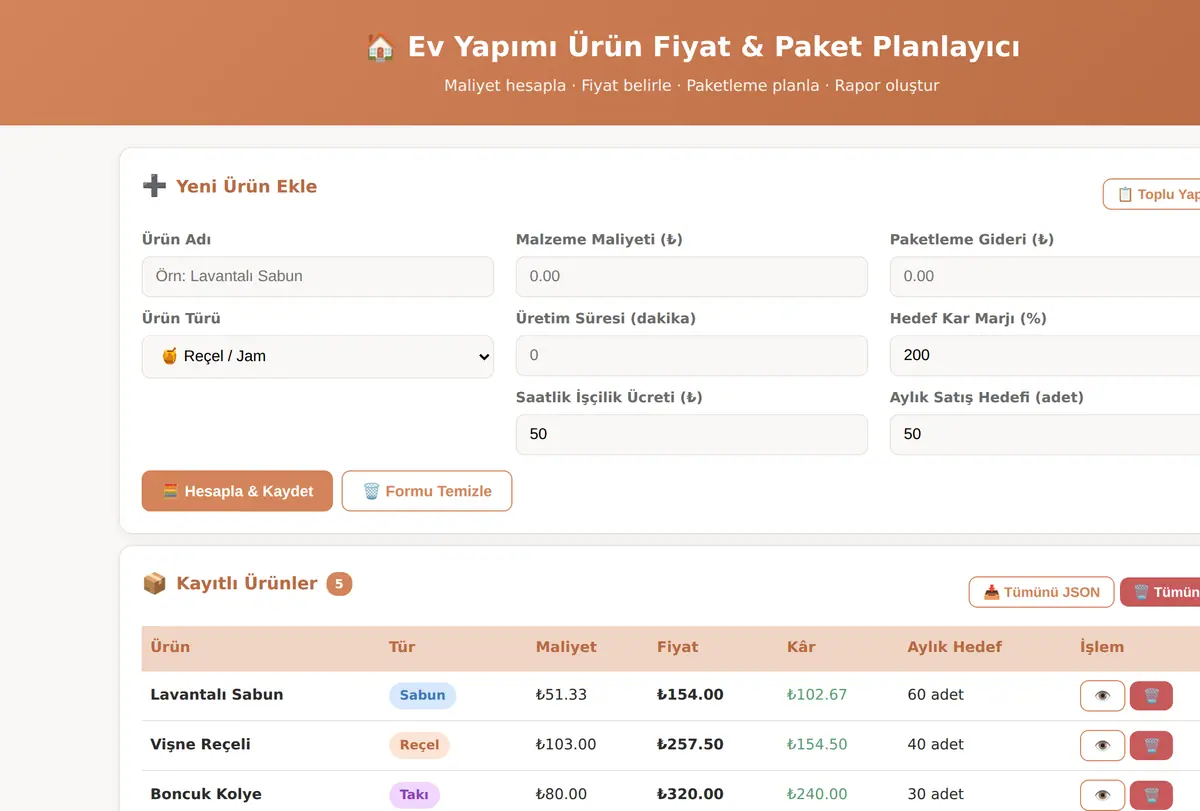Click the Fiyat column header
1200x811 pixels.
click(x=677, y=647)
